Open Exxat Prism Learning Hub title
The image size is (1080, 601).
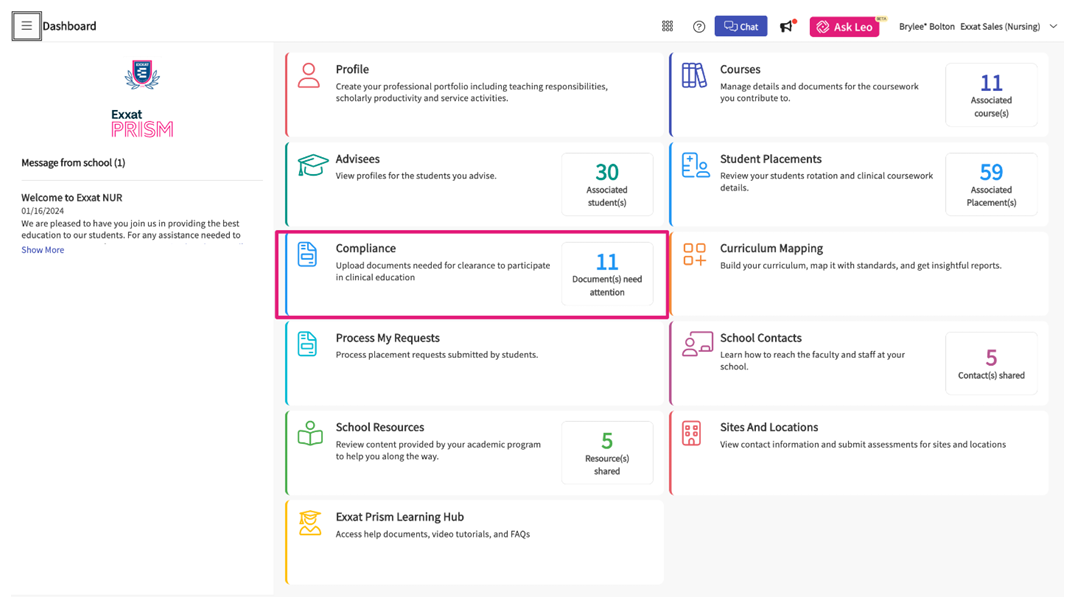point(399,517)
